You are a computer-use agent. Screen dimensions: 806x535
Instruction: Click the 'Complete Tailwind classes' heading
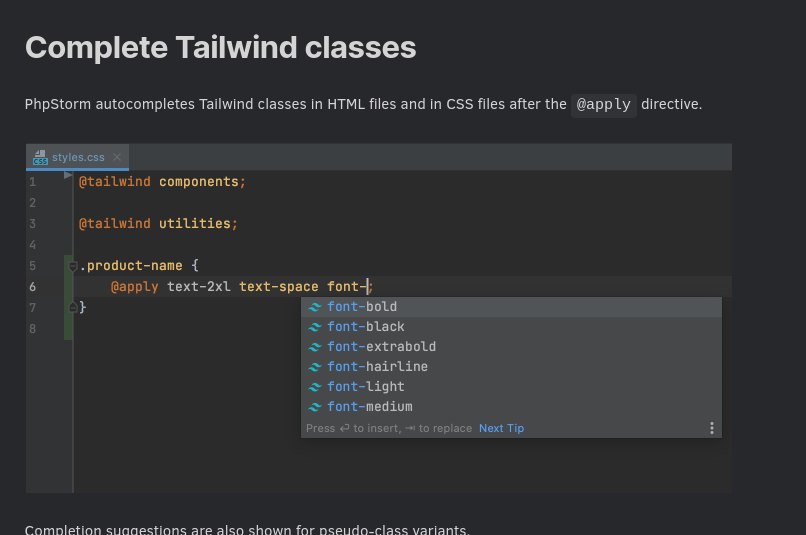221,48
